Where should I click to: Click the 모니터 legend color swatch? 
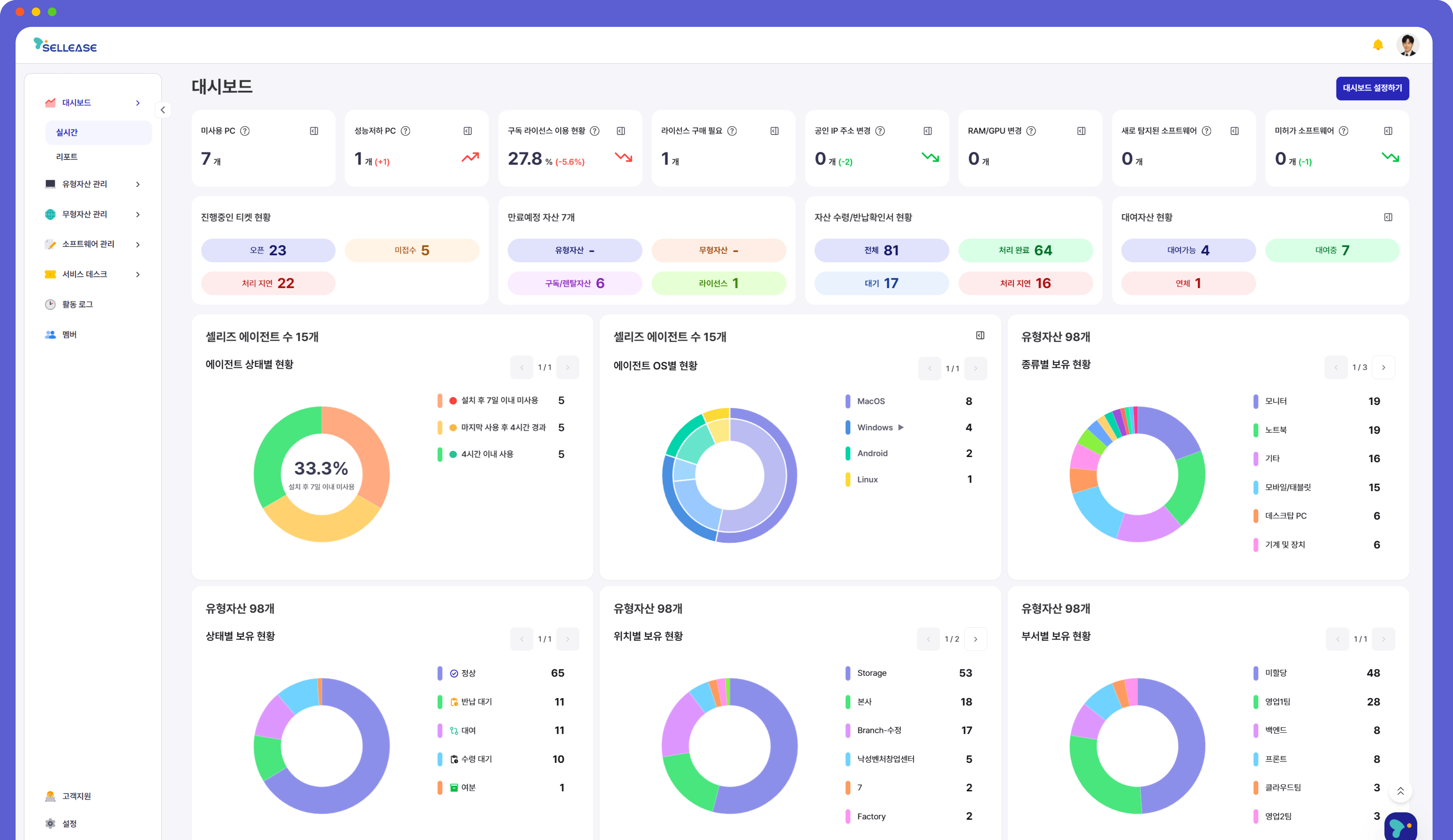1256,401
